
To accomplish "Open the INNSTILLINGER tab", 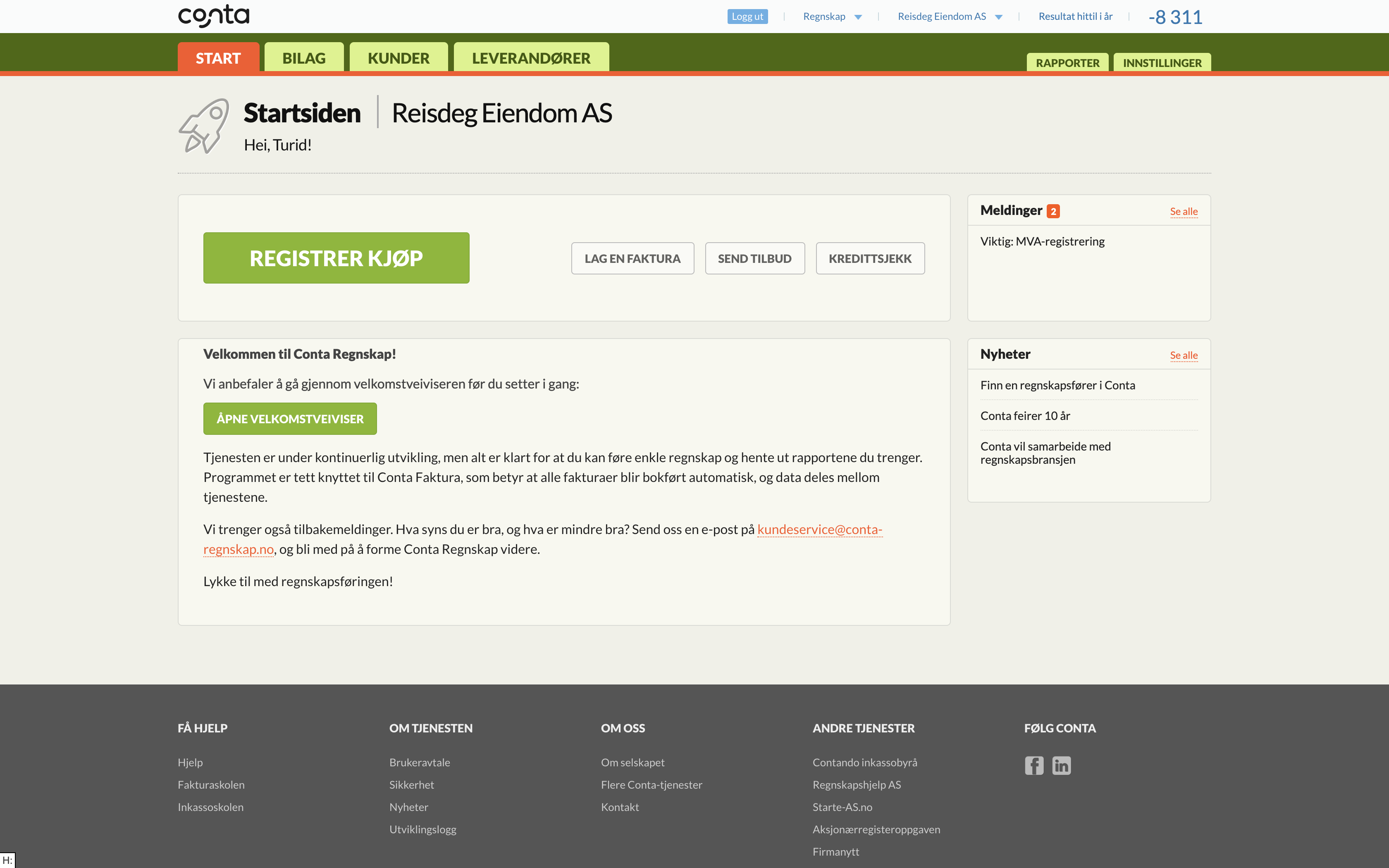I will [1162, 62].
